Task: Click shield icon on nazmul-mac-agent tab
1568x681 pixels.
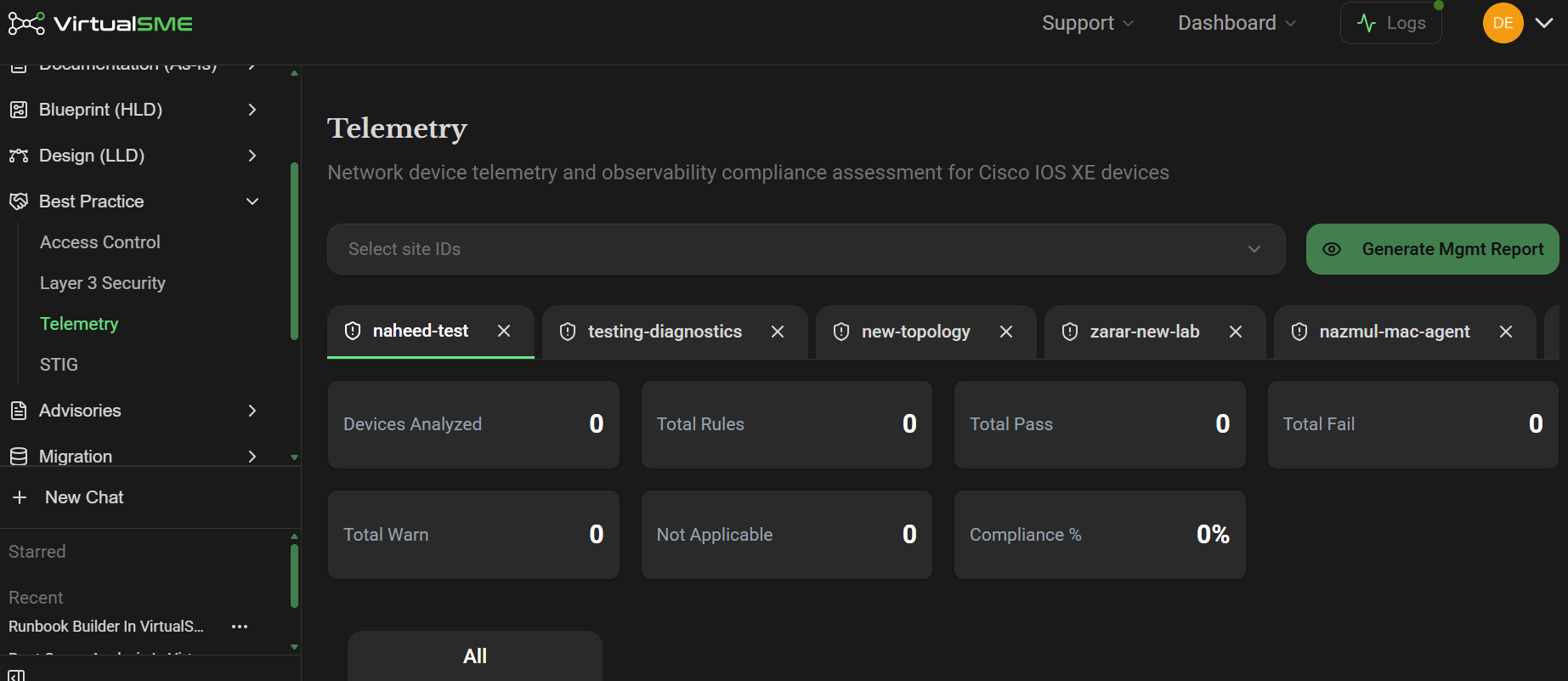Action: 1299,332
